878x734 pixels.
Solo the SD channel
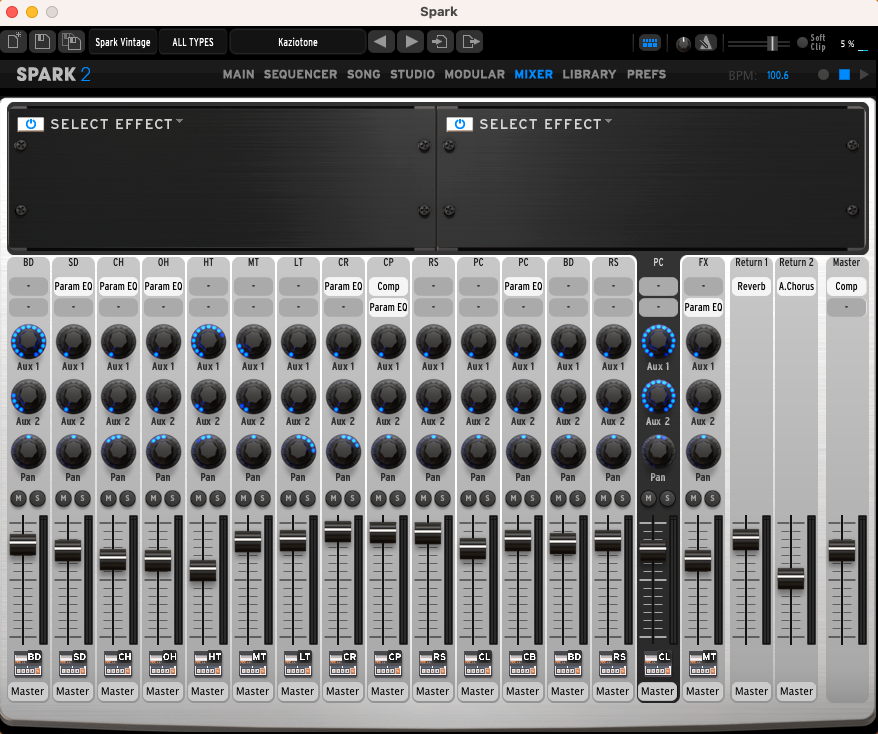click(82, 498)
